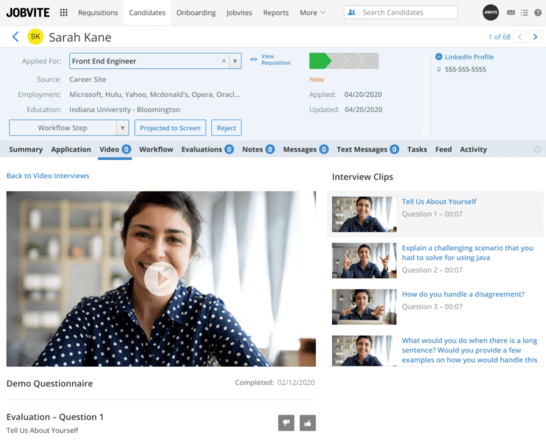This screenshot has width=546, height=445.
Task: Open the apps grid icon
Action: 63,13
